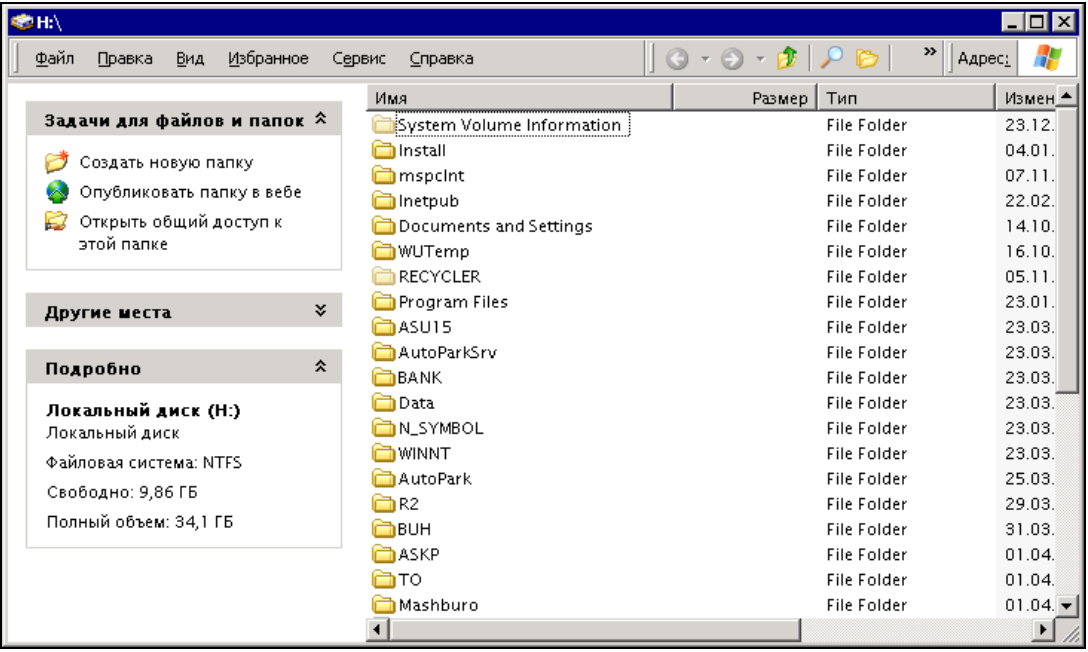Viewport: 1088px width, 652px height.
Task: Sort files by the Имя column header
Action: [x=520, y=98]
